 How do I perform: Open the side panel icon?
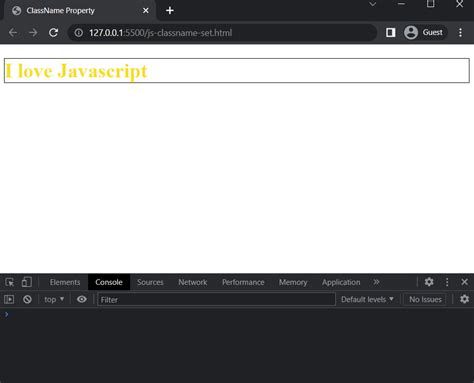tap(390, 32)
